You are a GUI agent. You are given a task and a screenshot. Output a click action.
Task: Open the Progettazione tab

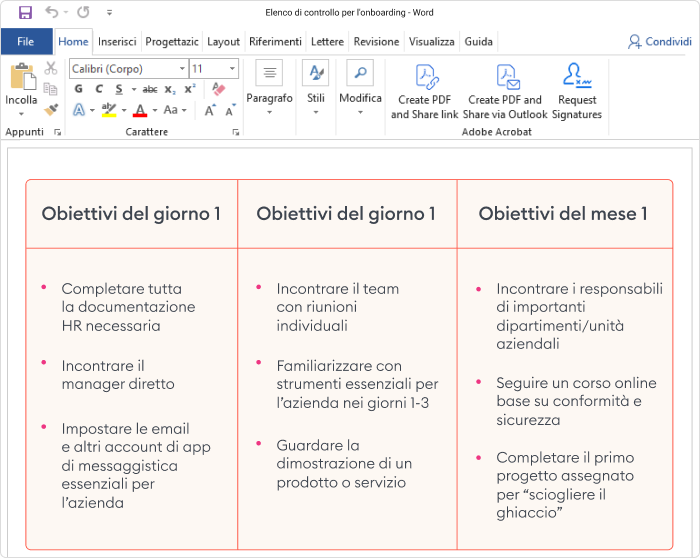[x=172, y=42]
